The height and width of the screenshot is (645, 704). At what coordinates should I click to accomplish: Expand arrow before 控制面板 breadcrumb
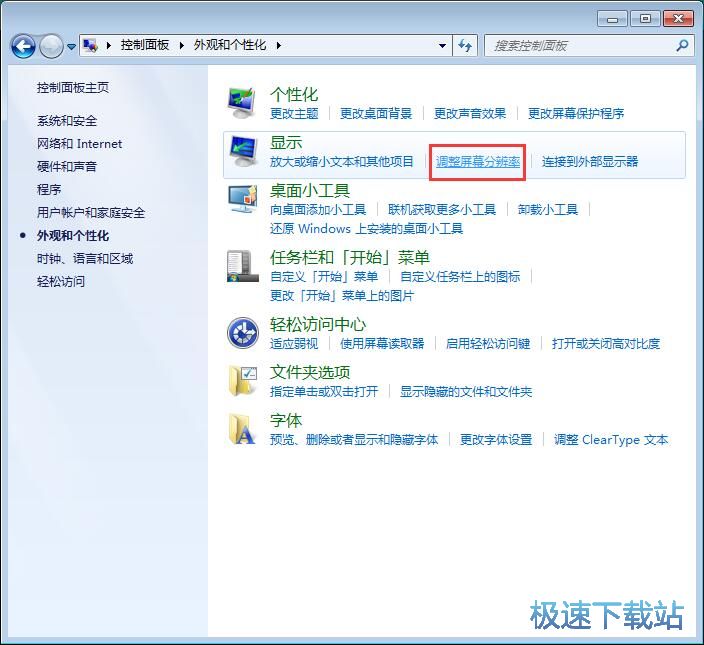point(108,45)
